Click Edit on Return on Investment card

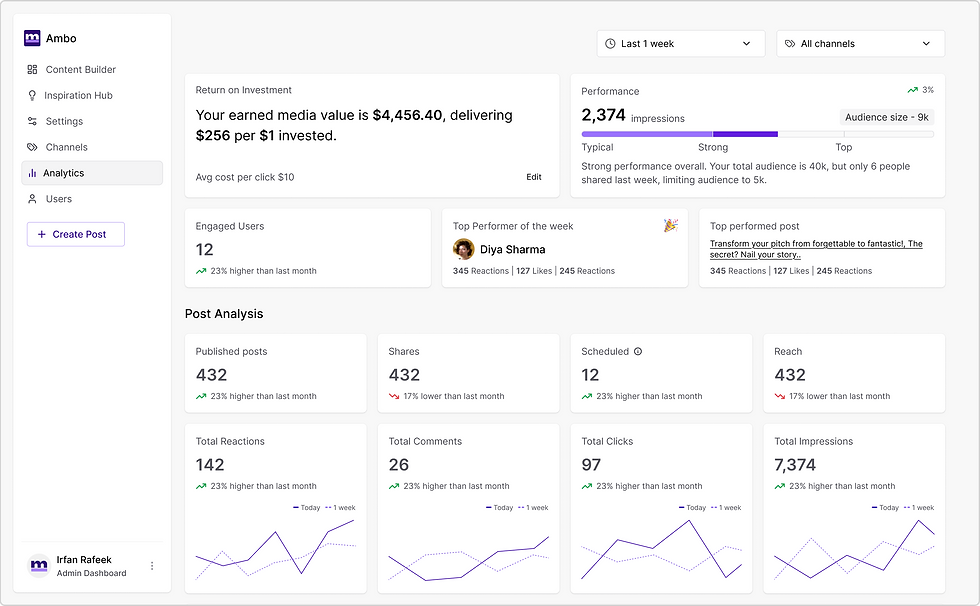pyautogui.click(x=534, y=177)
